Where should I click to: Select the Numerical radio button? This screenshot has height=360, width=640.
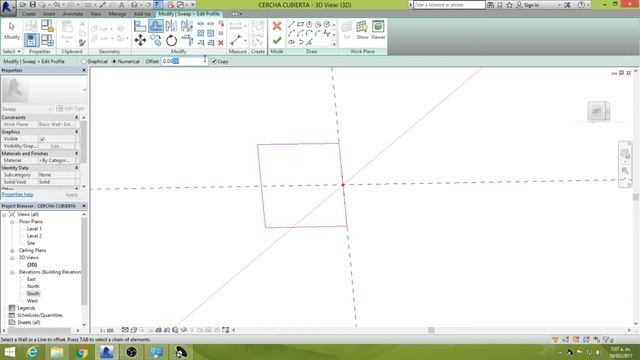114,61
